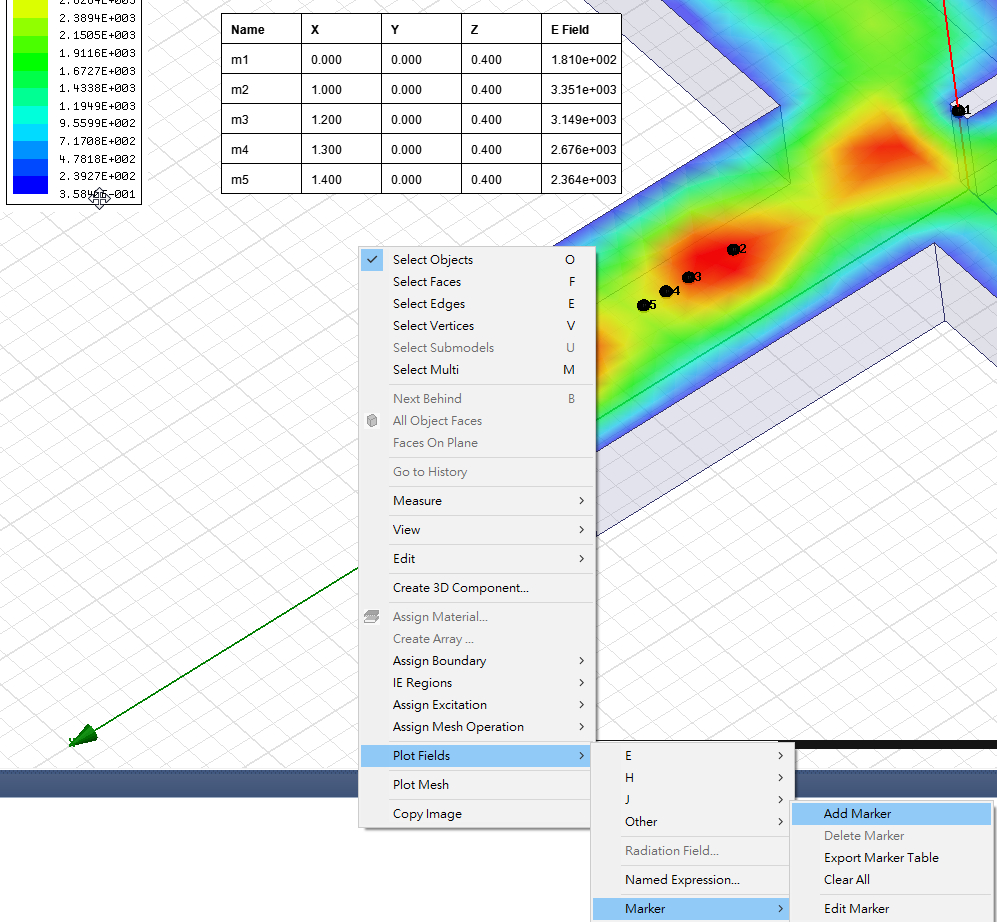
Task: Expand Assign Mesh Operation submenu
Action: 477,727
